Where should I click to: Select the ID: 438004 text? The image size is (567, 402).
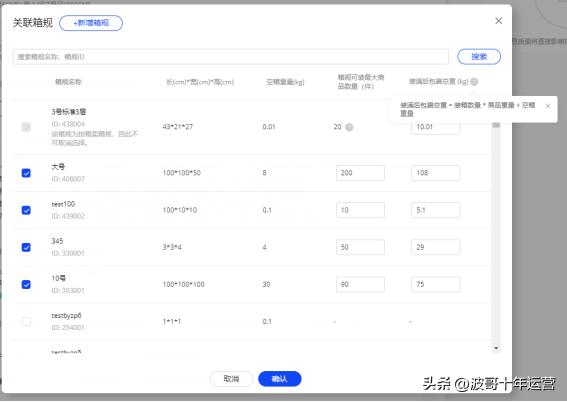pyautogui.click(x=68, y=124)
